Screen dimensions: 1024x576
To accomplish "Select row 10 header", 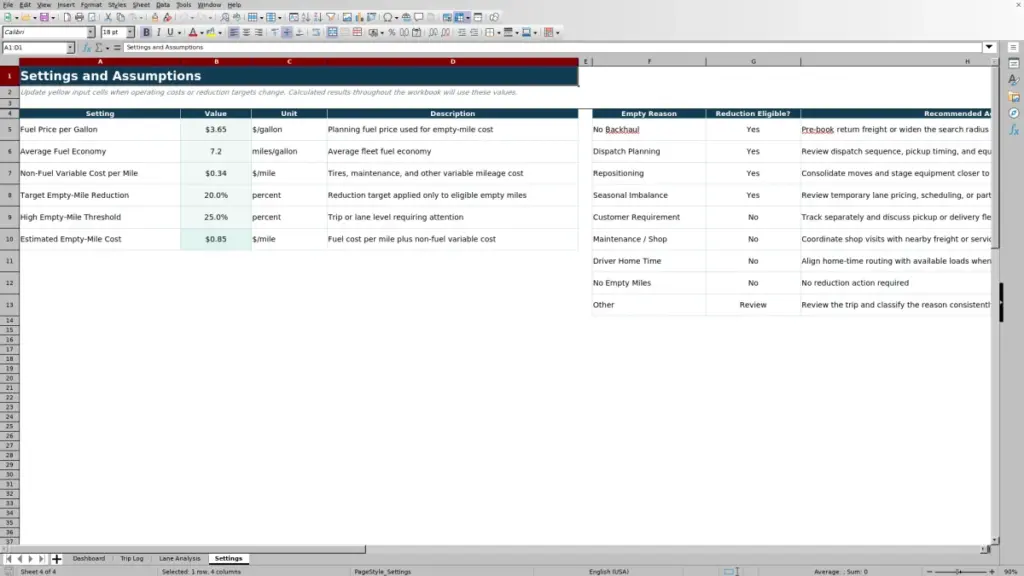I will coord(9,239).
